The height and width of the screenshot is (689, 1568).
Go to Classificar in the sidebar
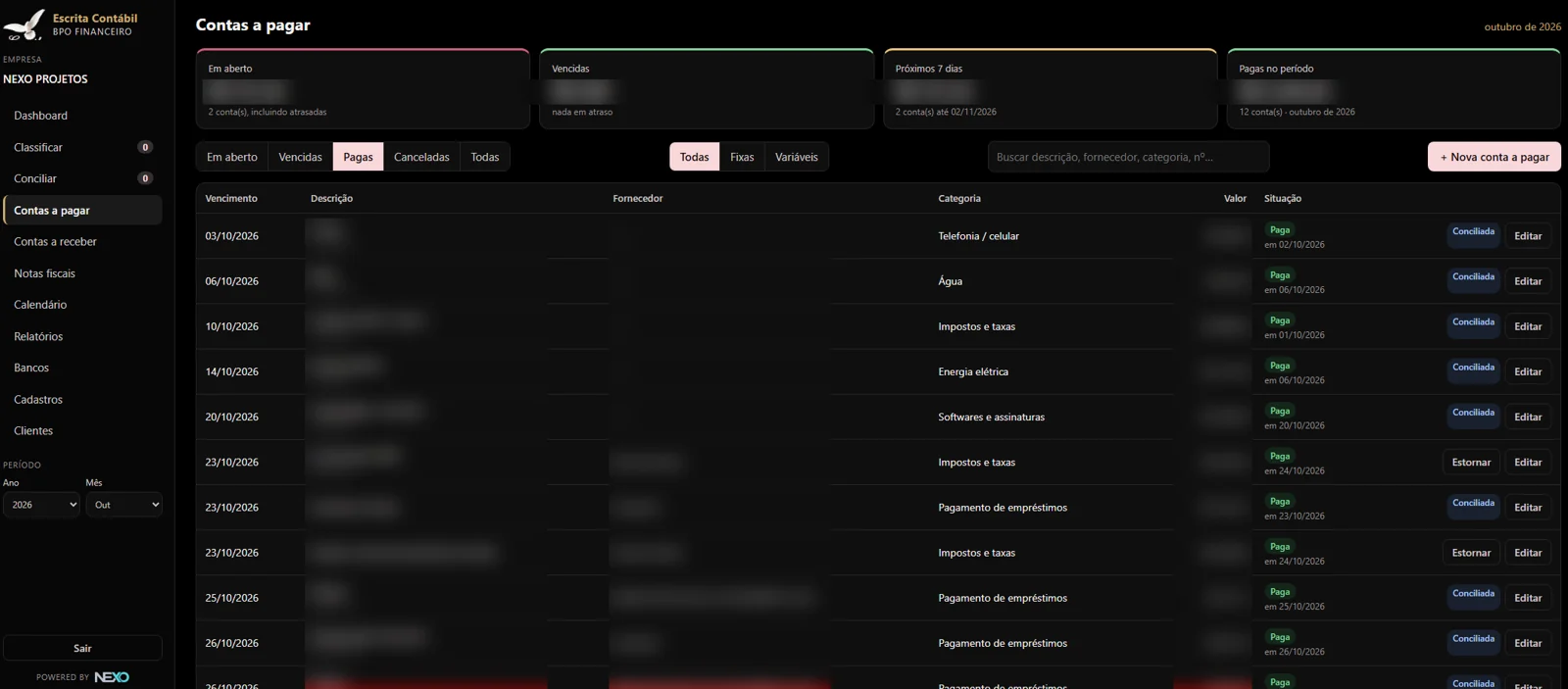[x=82, y=147]
